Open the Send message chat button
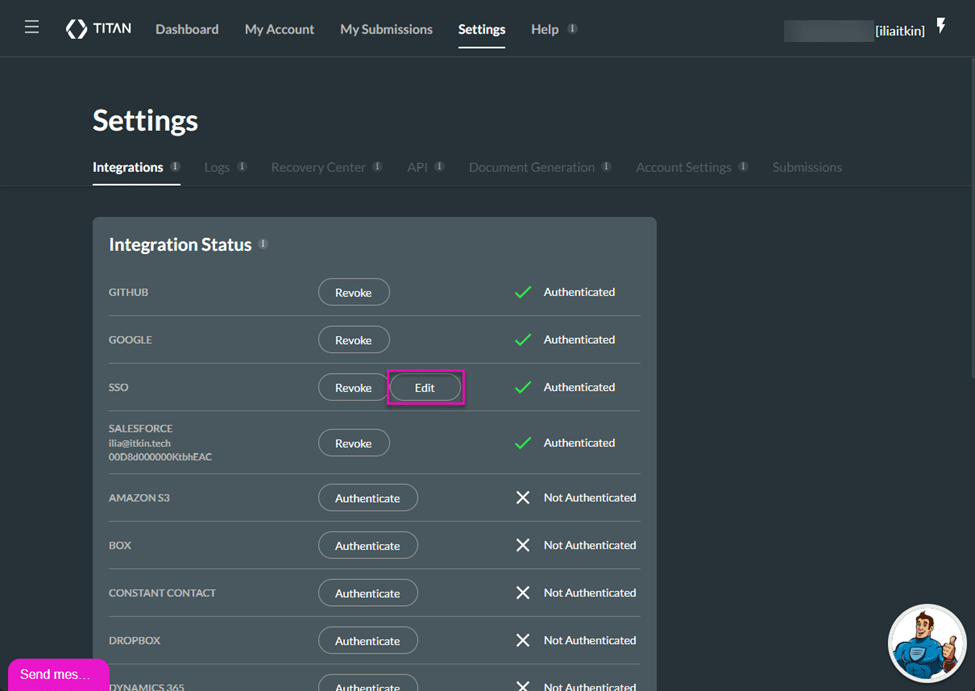This screenshot has width=975, height=691. (58, 675)
